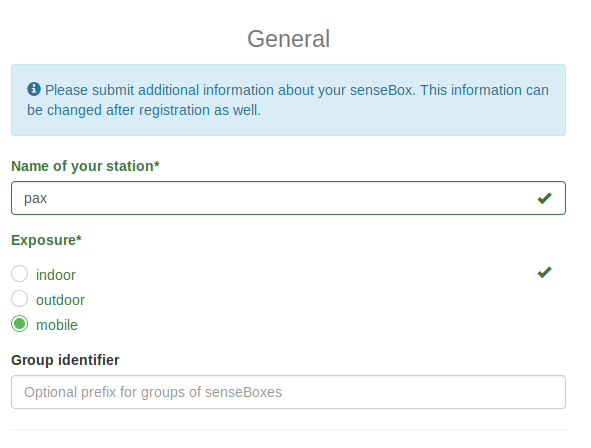
Task: Click the 'Exposure*' field label
Action: coord(46,240)
